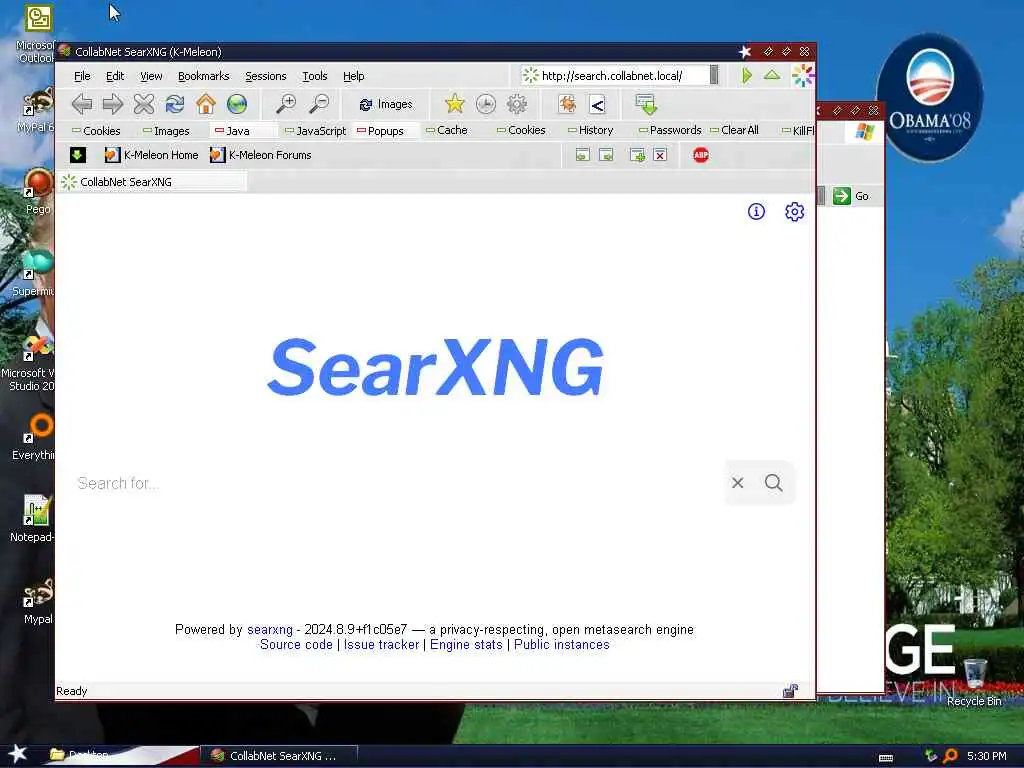The image size is (1024, 768).
Task: Open the Bookmarks menu
Action: [x=204, y=76]
